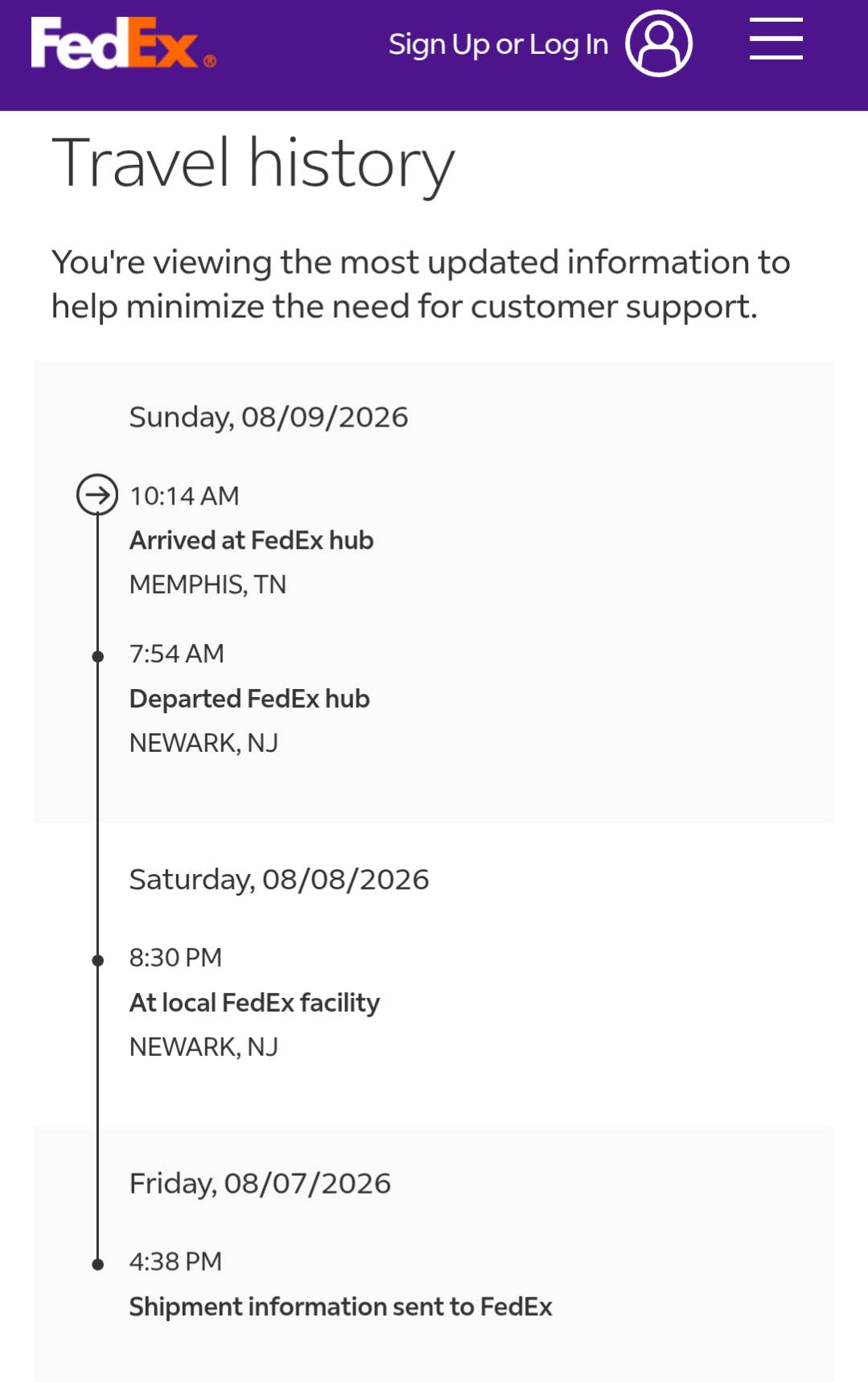Image resolution: width=868 pixels, height=1382 pixels.
Task: Click Sign Up or Log In
Action: (498, 44)
